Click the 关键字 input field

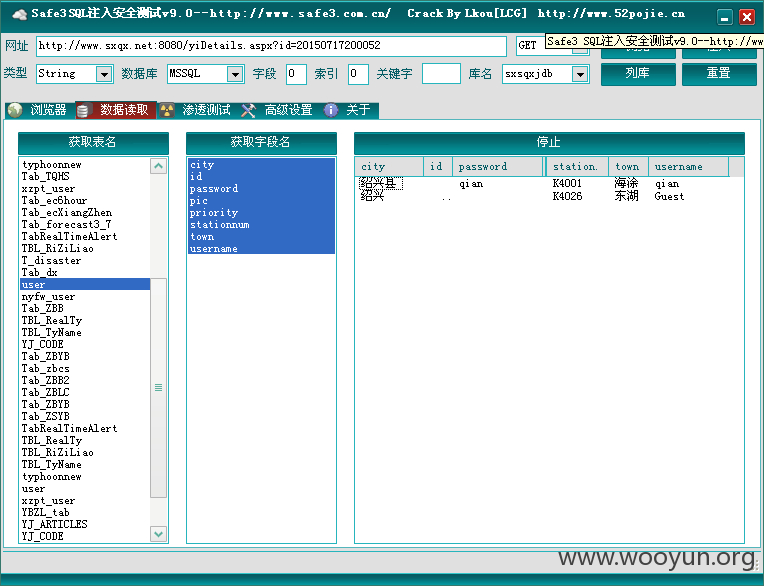pyautogui.click(x=441, y=74)
